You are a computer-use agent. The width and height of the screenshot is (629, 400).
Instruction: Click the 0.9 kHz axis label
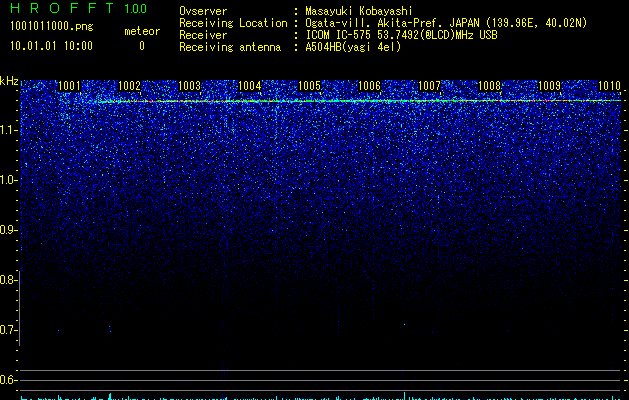[7, 230]
